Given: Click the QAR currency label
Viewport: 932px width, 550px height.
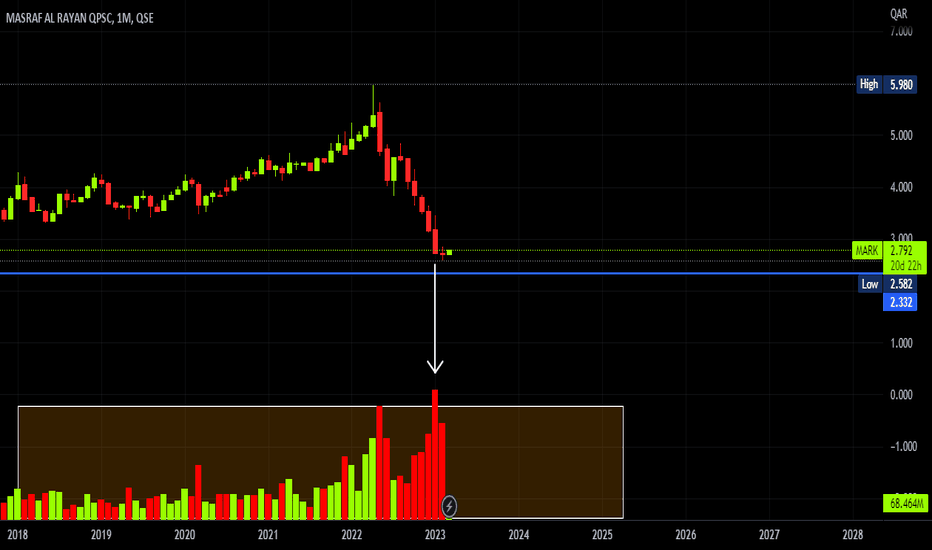Looking at the screenshot, I should coord(899,14).
